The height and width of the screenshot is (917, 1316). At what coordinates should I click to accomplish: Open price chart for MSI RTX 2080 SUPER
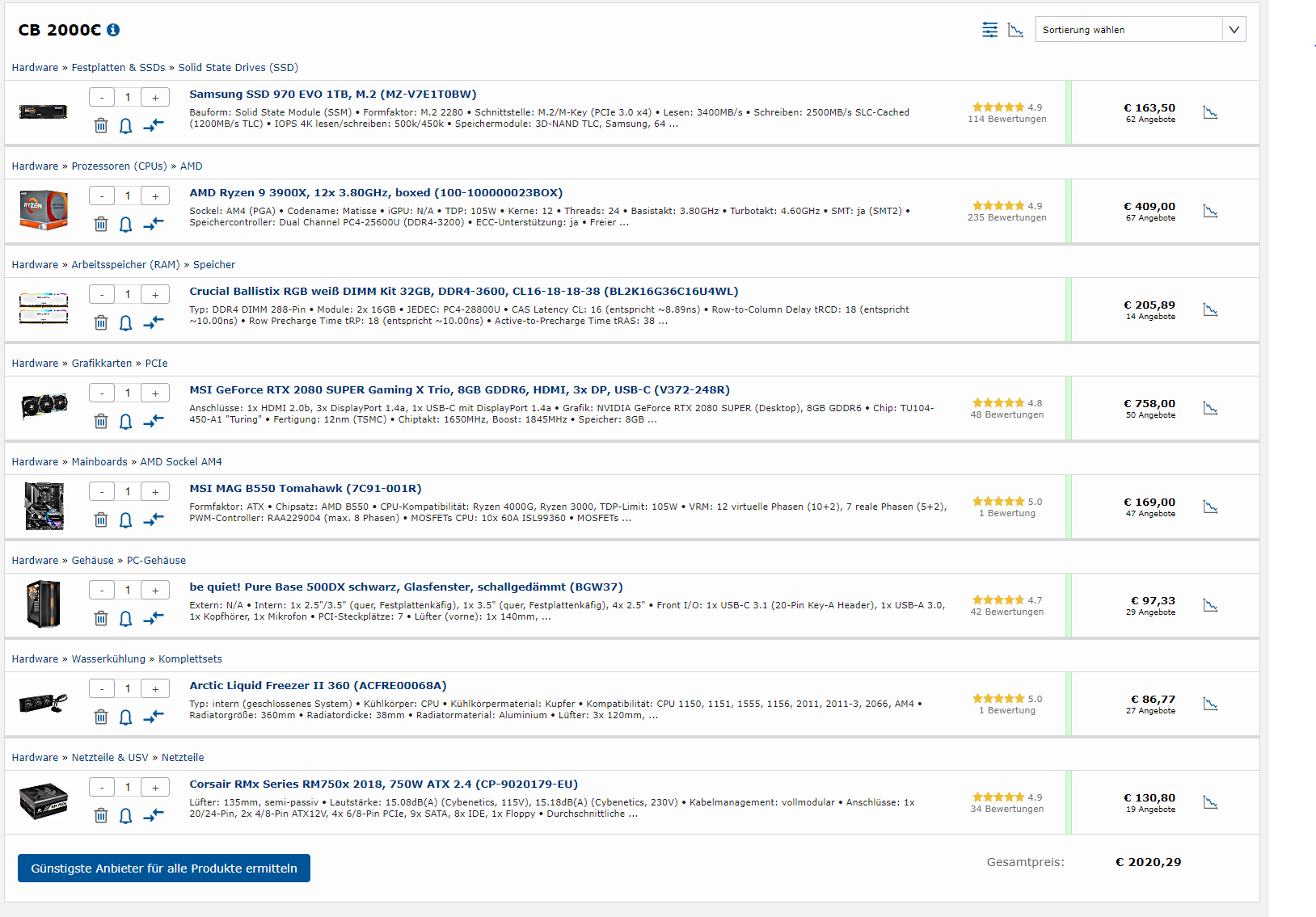pyautogui.click(x=1210, y=408)
